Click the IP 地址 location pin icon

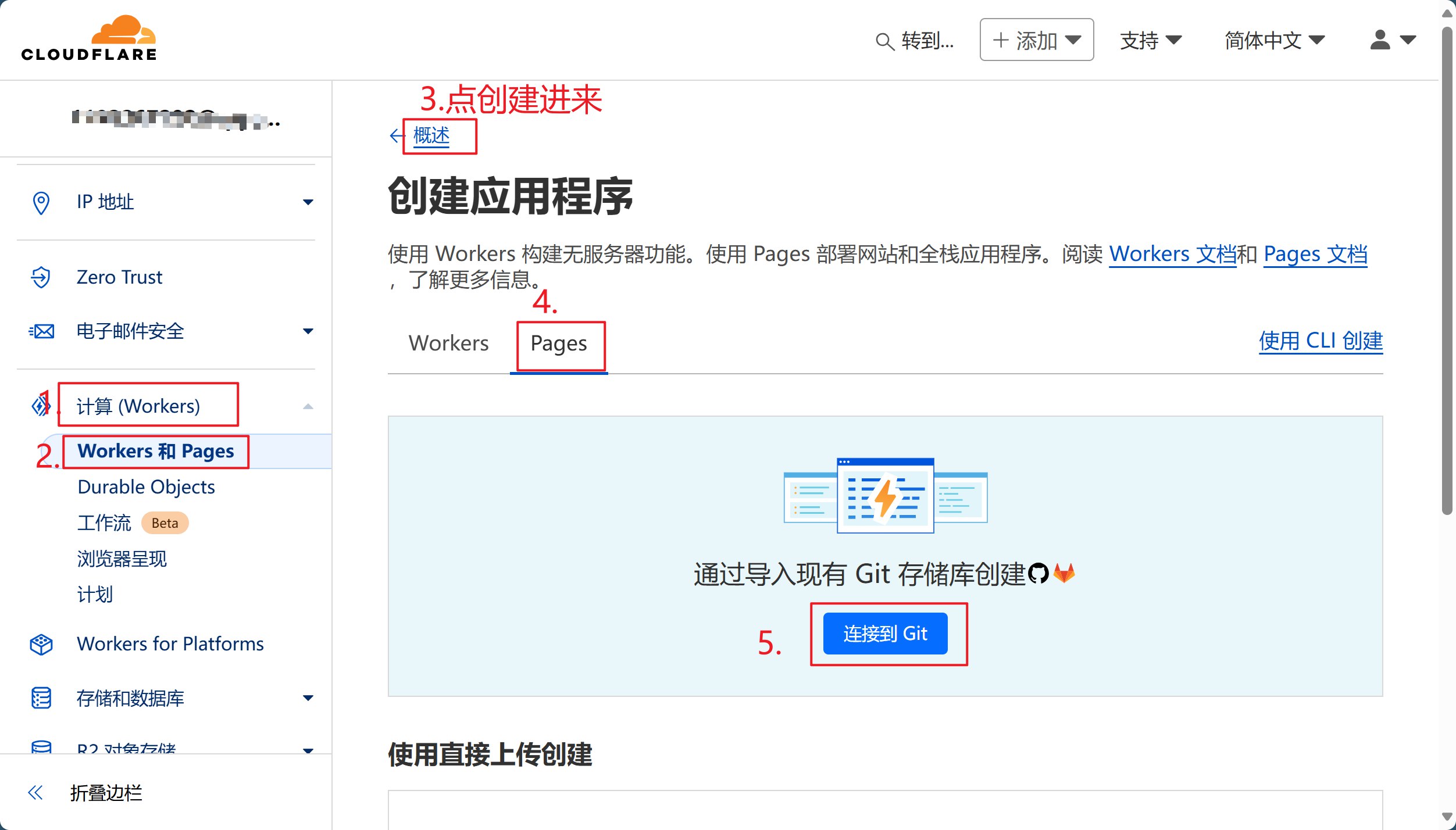pyautogui.click(x=41, y=202)
